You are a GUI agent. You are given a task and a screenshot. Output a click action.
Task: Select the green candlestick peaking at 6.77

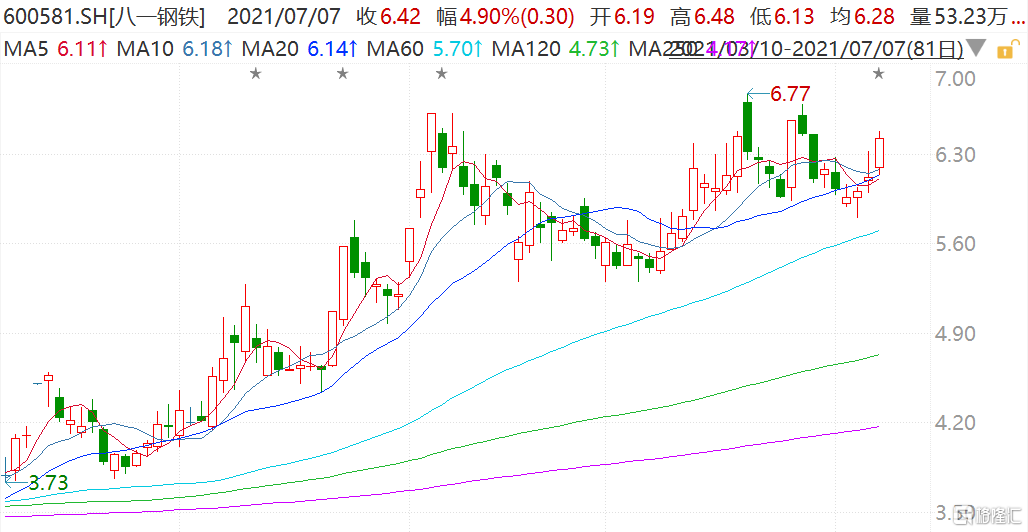pos(747,127)
